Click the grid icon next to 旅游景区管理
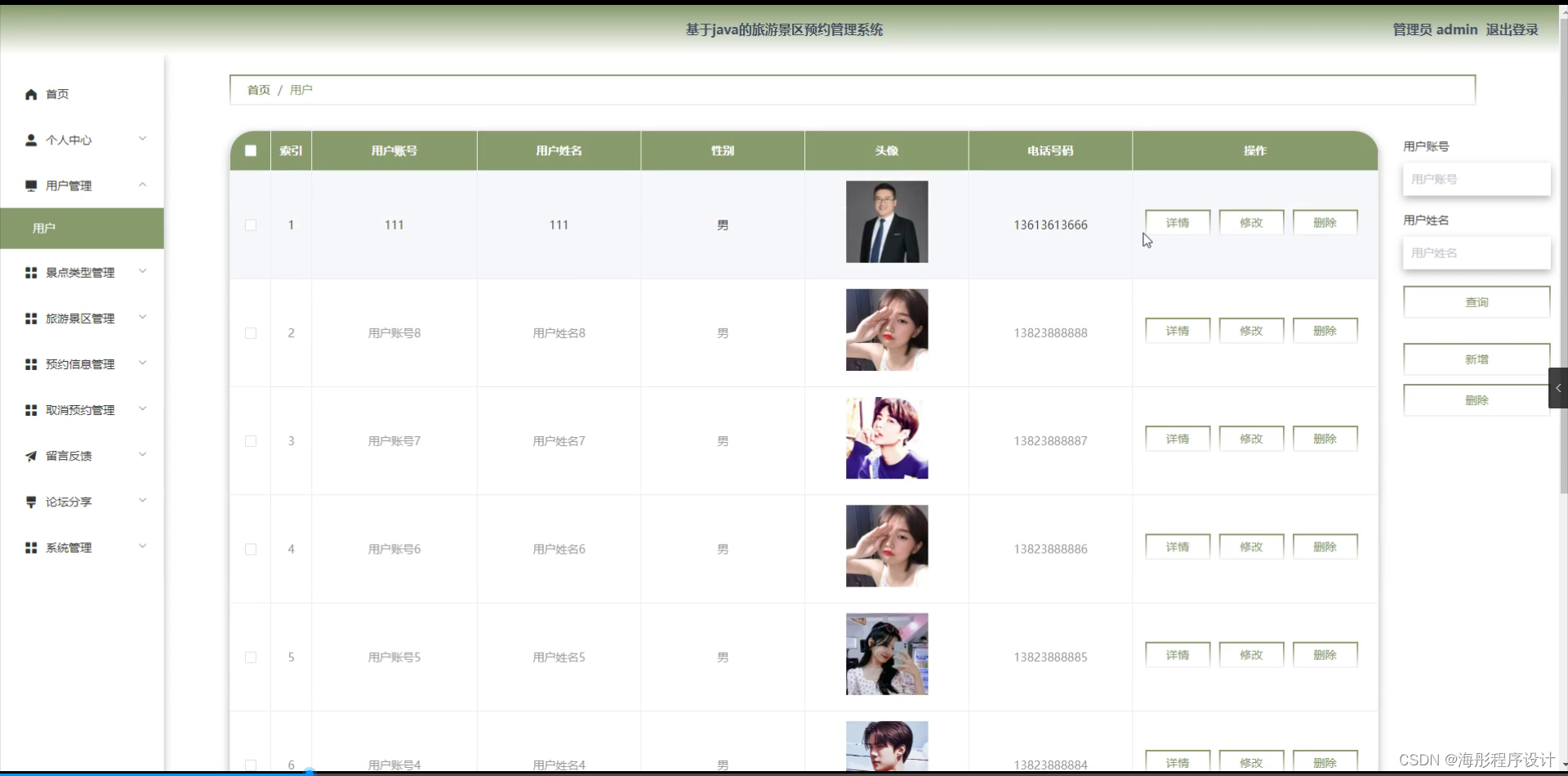This screenshot has width=1568, height=776. click(x=31, y=318)
